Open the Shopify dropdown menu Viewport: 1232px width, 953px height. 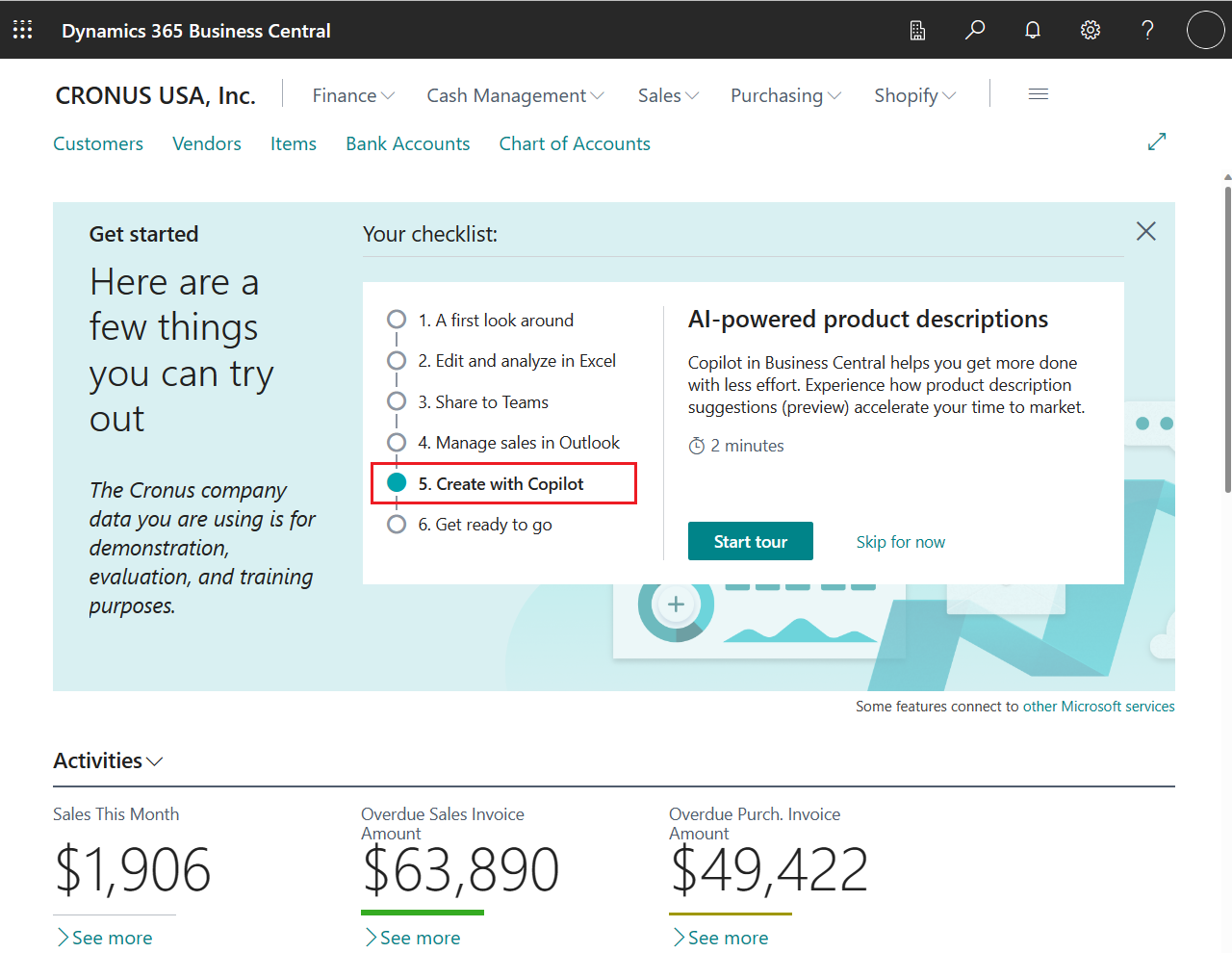(x=913, y=95)
